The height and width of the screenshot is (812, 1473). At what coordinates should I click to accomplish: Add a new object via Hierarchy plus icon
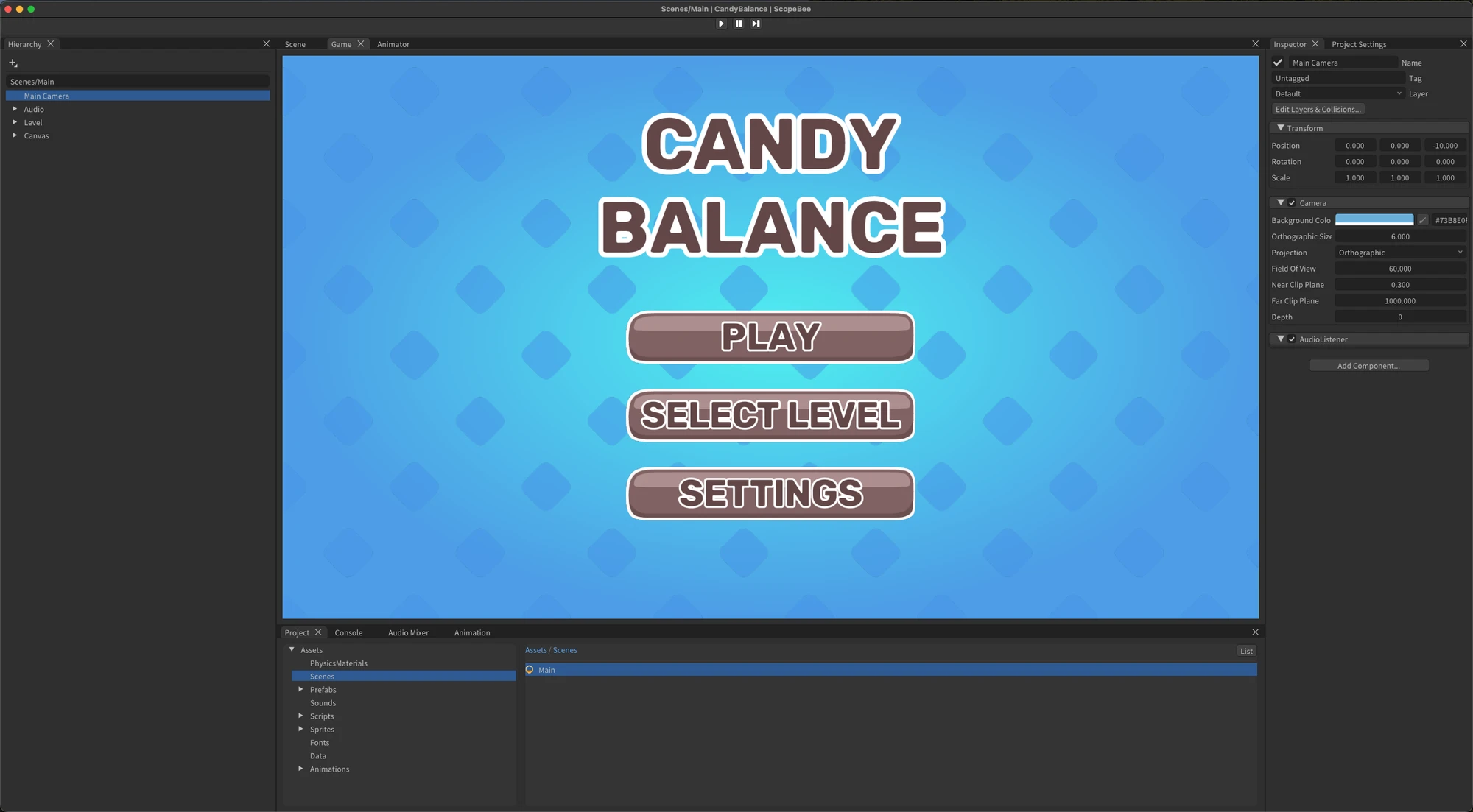tap(13, 63)
